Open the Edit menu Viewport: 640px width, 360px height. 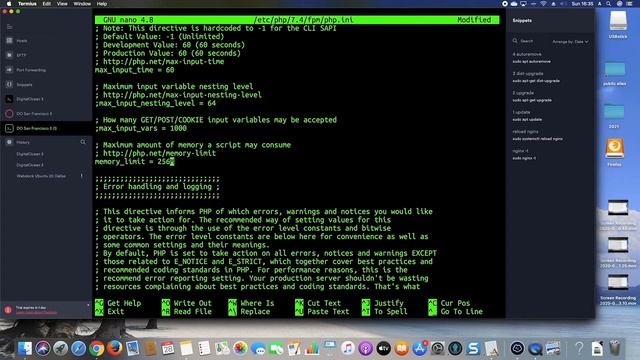pyautogui.click(x=47, y=4)
